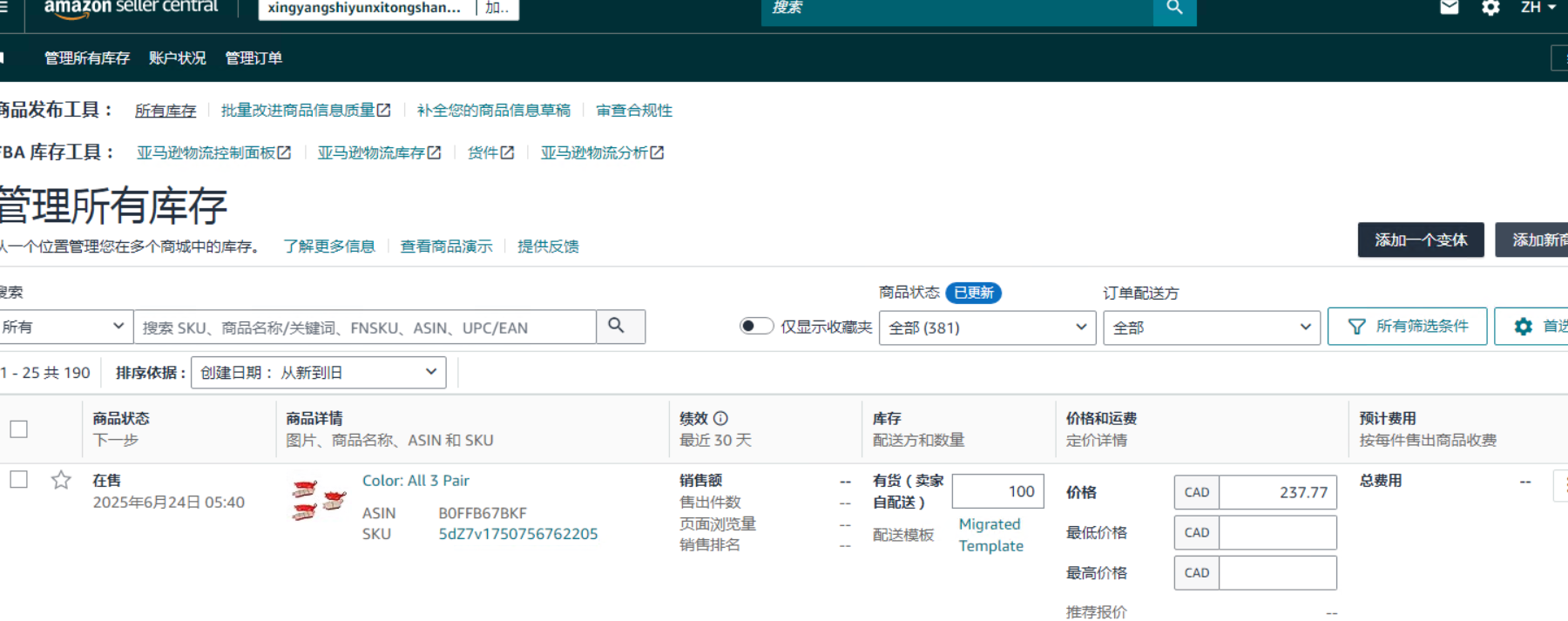The width and height of the screenshot is (1568, 621).
Task: Expand the order fulfillment dropdown
Action: (x=1211, y=327)
